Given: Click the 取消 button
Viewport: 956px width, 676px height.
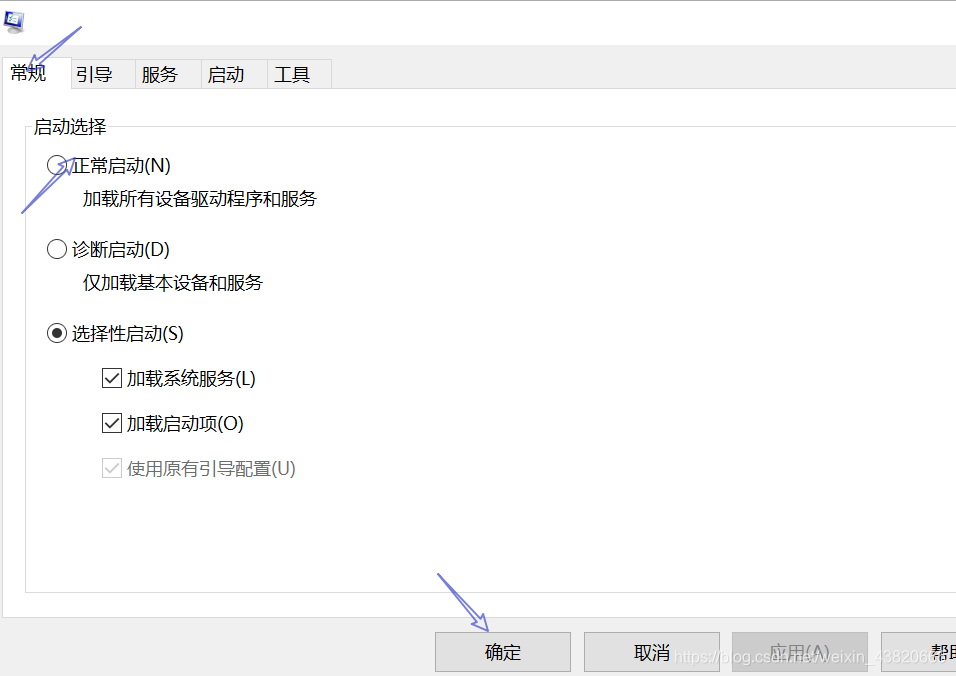Looking at the screenshot, I should [x=652, y=652].
